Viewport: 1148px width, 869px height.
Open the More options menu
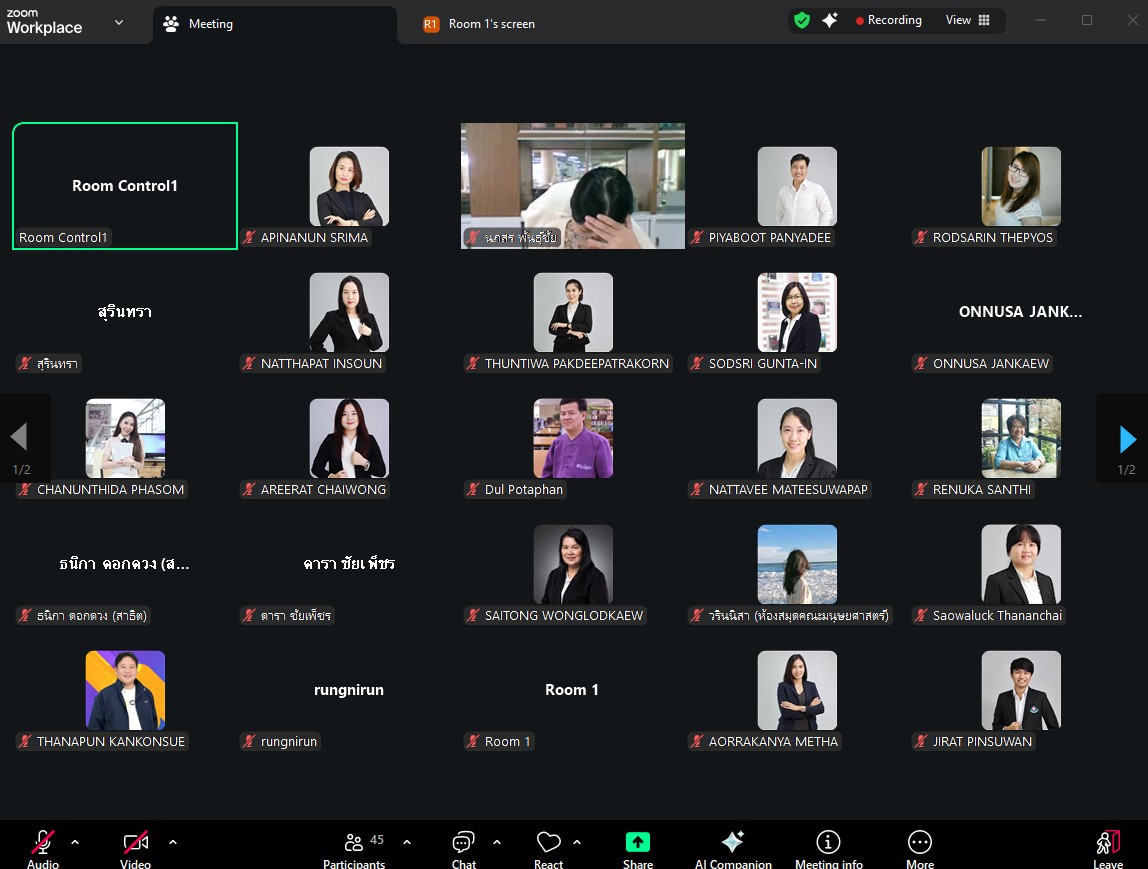click(x=919, y=847)
